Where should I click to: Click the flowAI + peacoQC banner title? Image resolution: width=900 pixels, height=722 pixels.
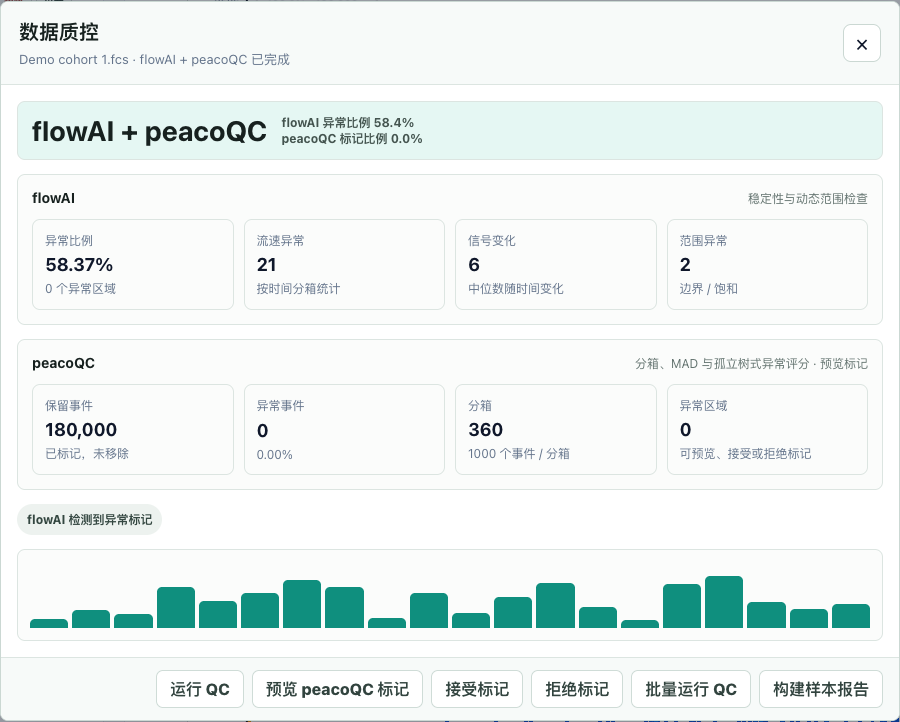pos(149,131)
